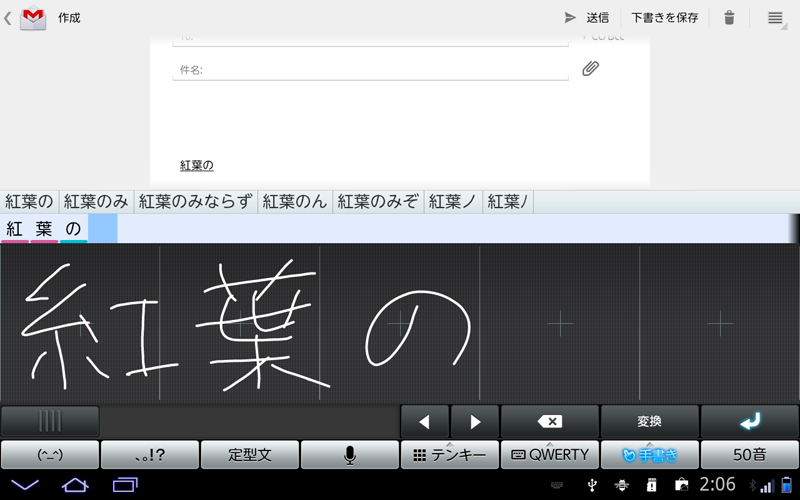800x500 pixels.
Task: Move cursor right with arrow key
Action: click(x=475, y=421)
